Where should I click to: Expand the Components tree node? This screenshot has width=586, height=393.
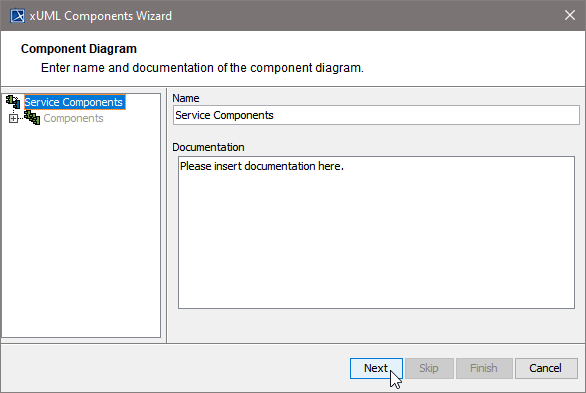click(13, 118)
